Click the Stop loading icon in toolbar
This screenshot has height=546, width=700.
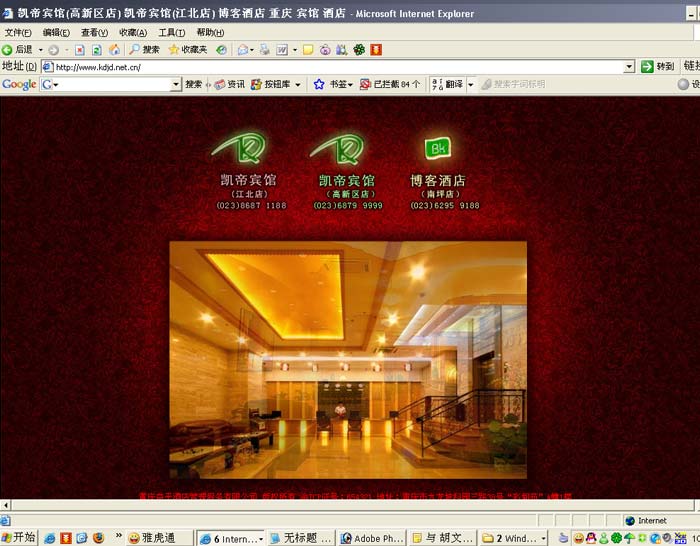click(x=80, y=49)
